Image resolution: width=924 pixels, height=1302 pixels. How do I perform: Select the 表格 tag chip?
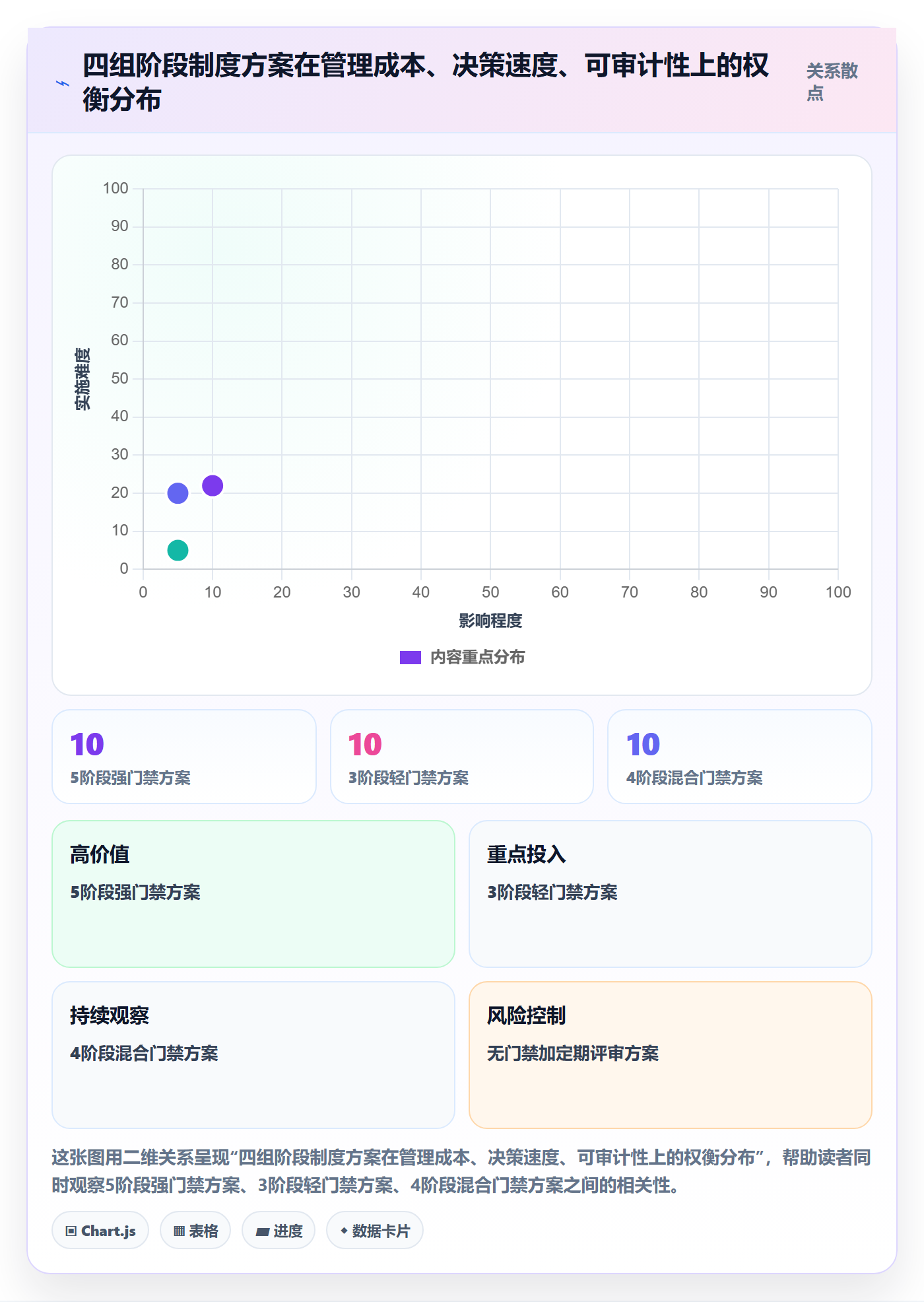195,1230
